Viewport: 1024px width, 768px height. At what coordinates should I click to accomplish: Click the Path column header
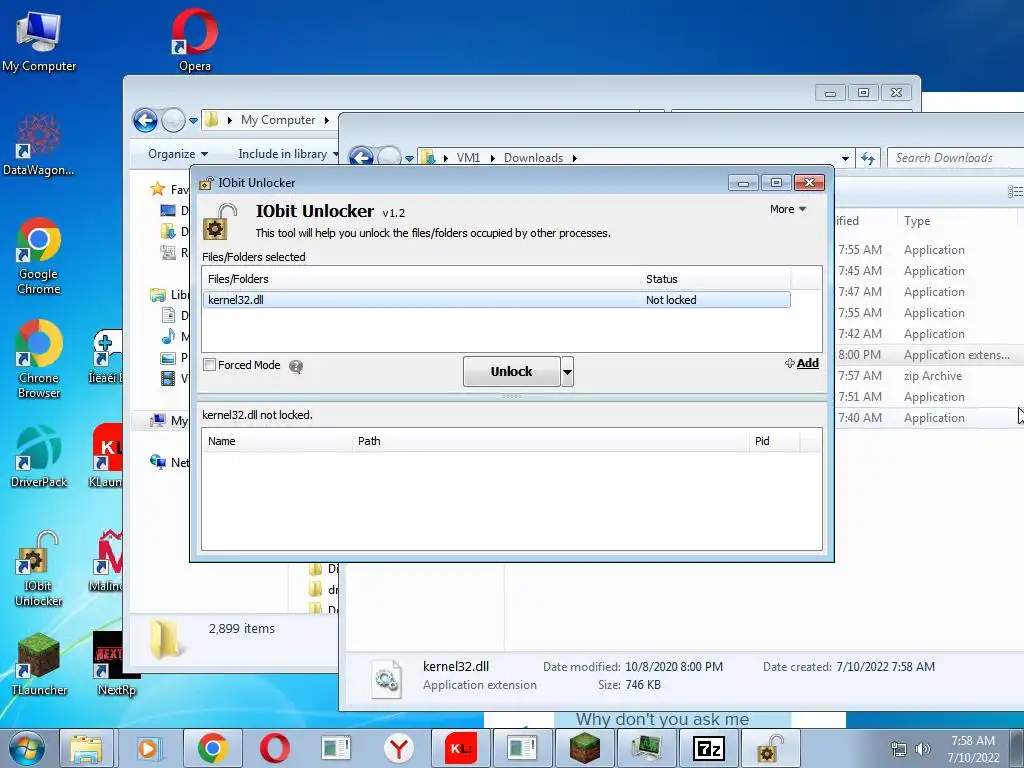(x=551, y=441)
